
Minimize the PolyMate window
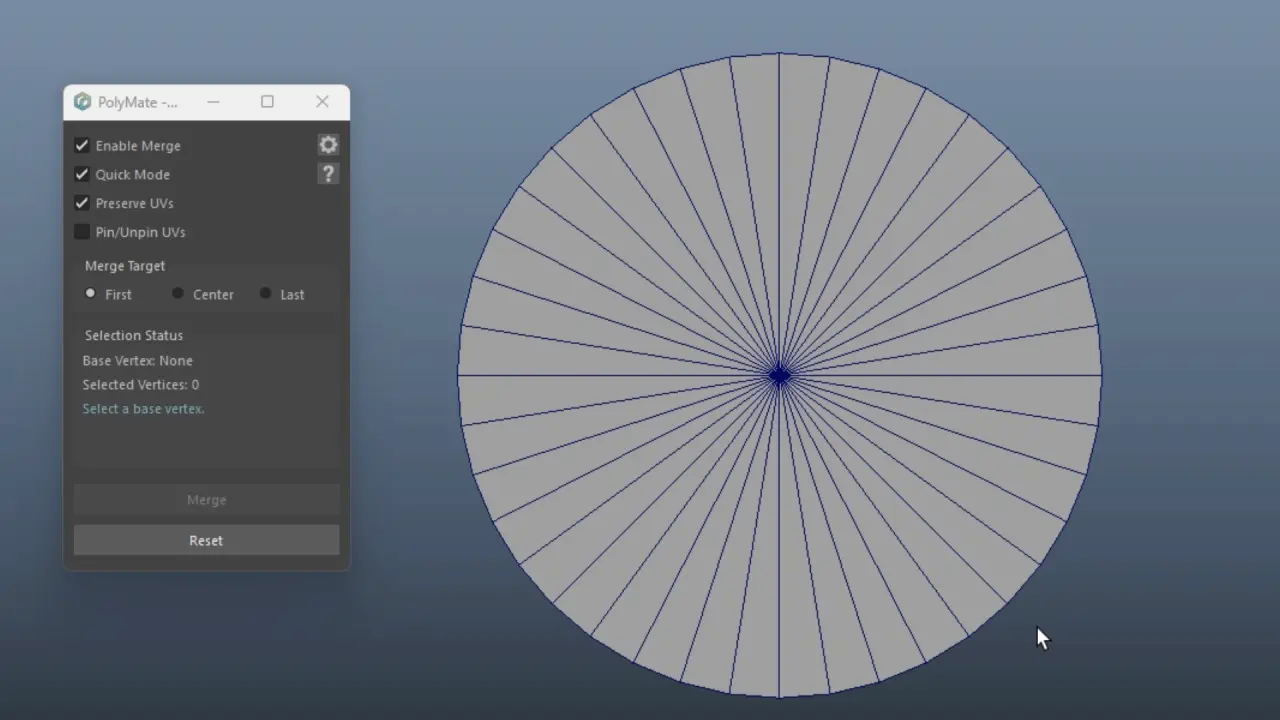(213, 102)
